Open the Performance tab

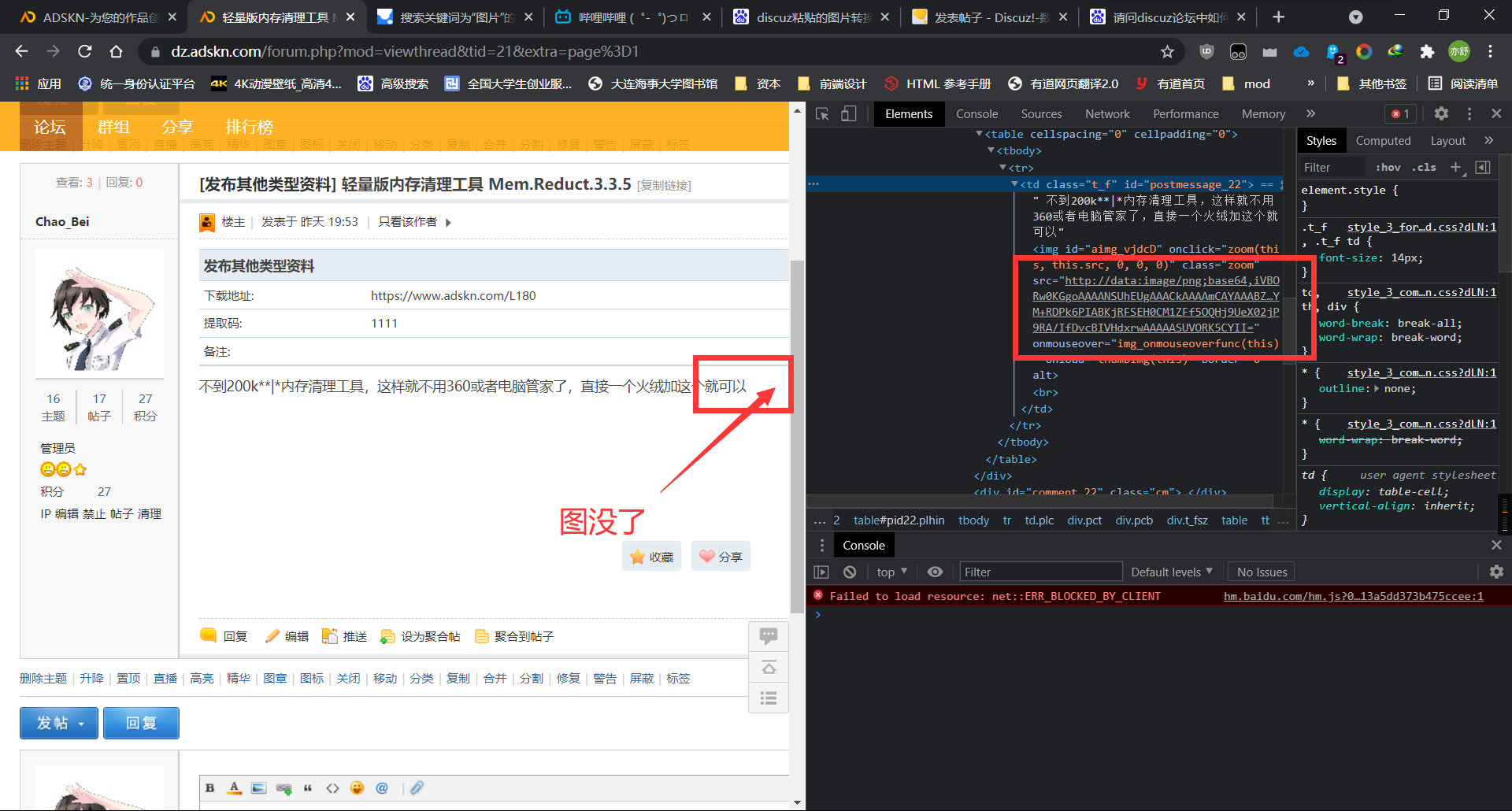pos(1185,114)
